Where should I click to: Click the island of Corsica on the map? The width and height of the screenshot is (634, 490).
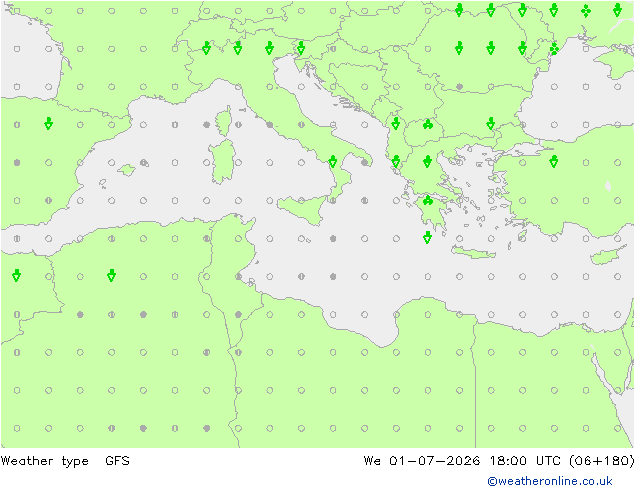coord(224,120)
